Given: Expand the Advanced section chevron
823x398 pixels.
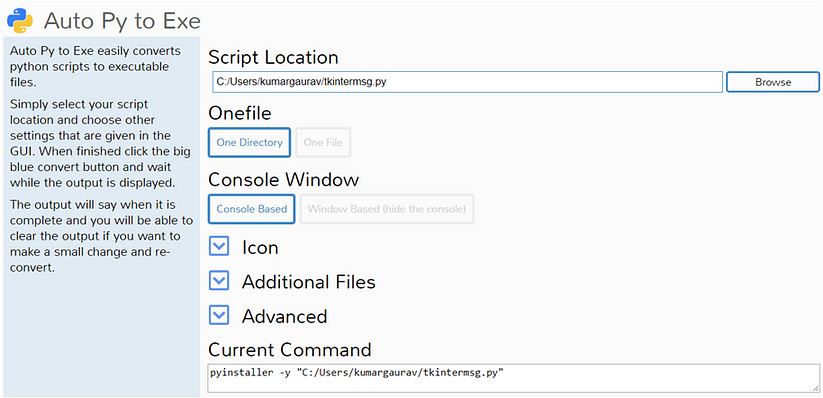Looking at the screenshot, I should pos(219,316).
